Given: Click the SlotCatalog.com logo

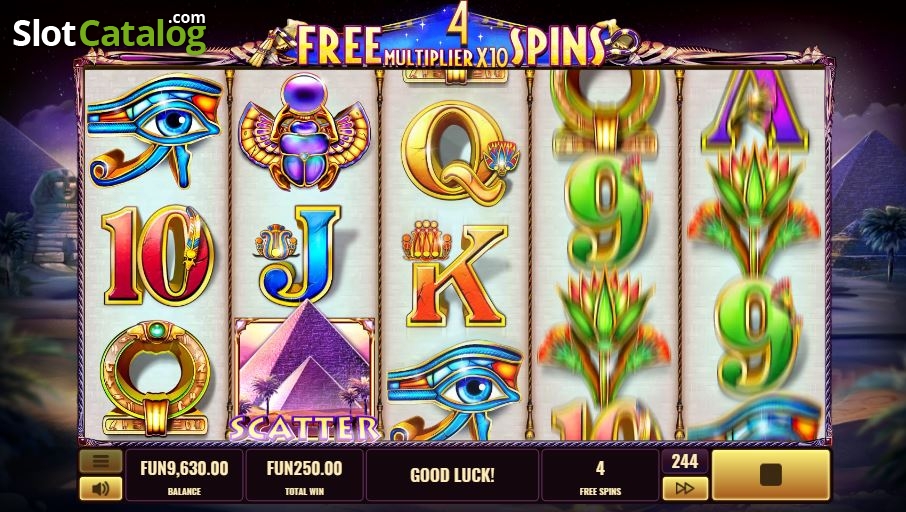Looking at the screenshot, I should click(x=110, y=32).
